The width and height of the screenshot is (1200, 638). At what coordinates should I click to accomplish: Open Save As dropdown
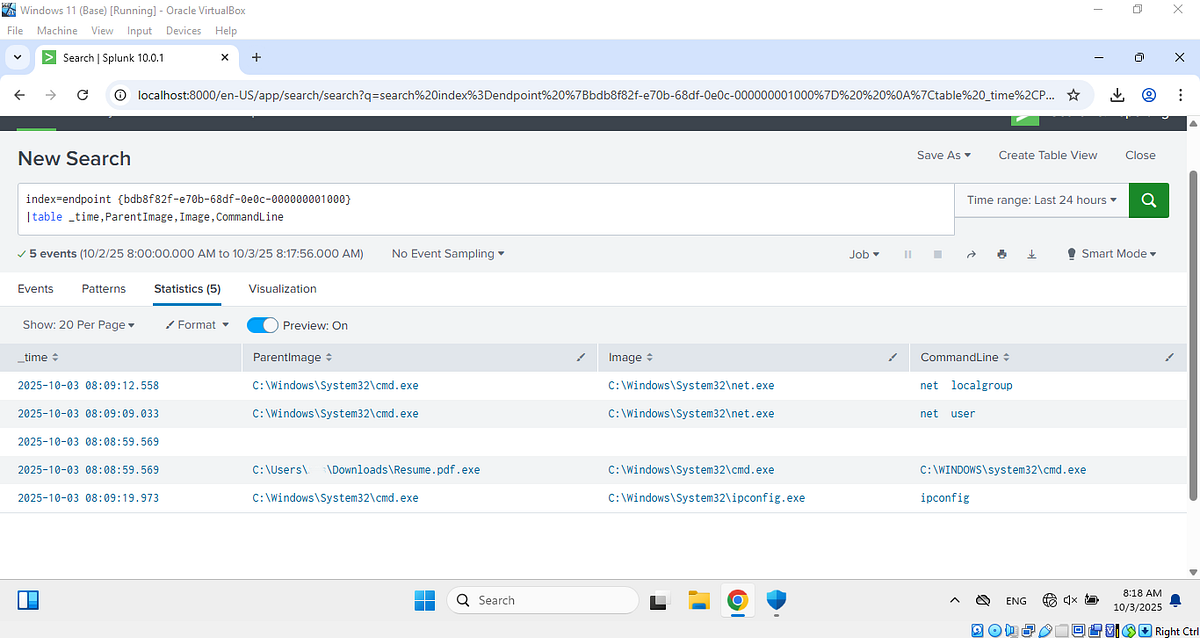945,155
